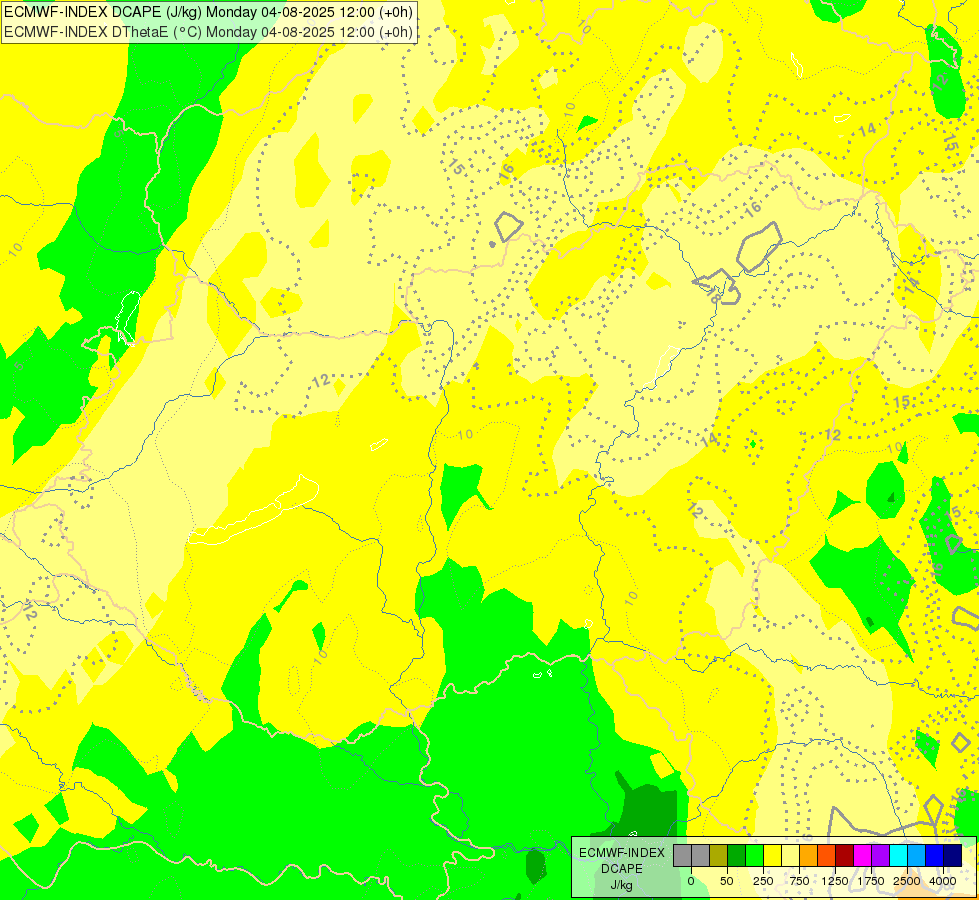Image resolution: width=979 pixels, height=900 pixels.
Task: Click the legend value 0
Action: click(691, 881)
